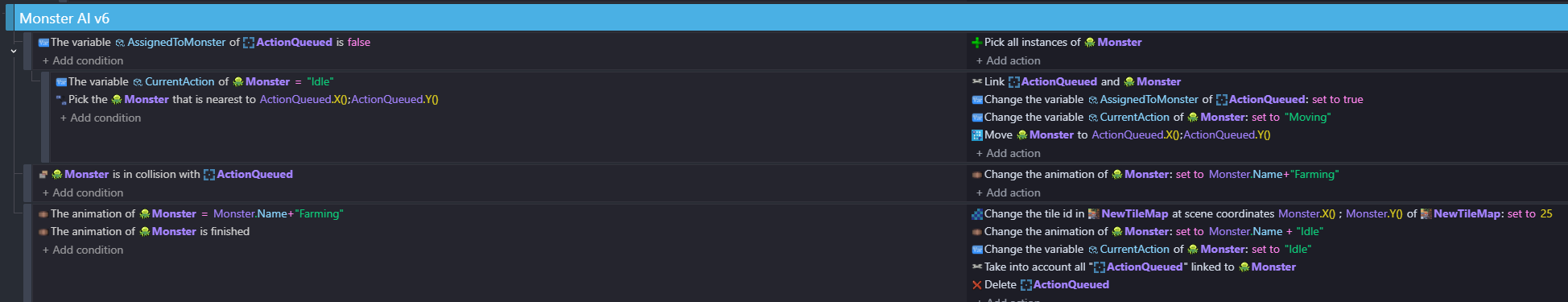Image resolution: width=1568 pixels, height=302 pixels.
Task: Click the Pick nearest Monster condition icon
Action: pos(61,100)
